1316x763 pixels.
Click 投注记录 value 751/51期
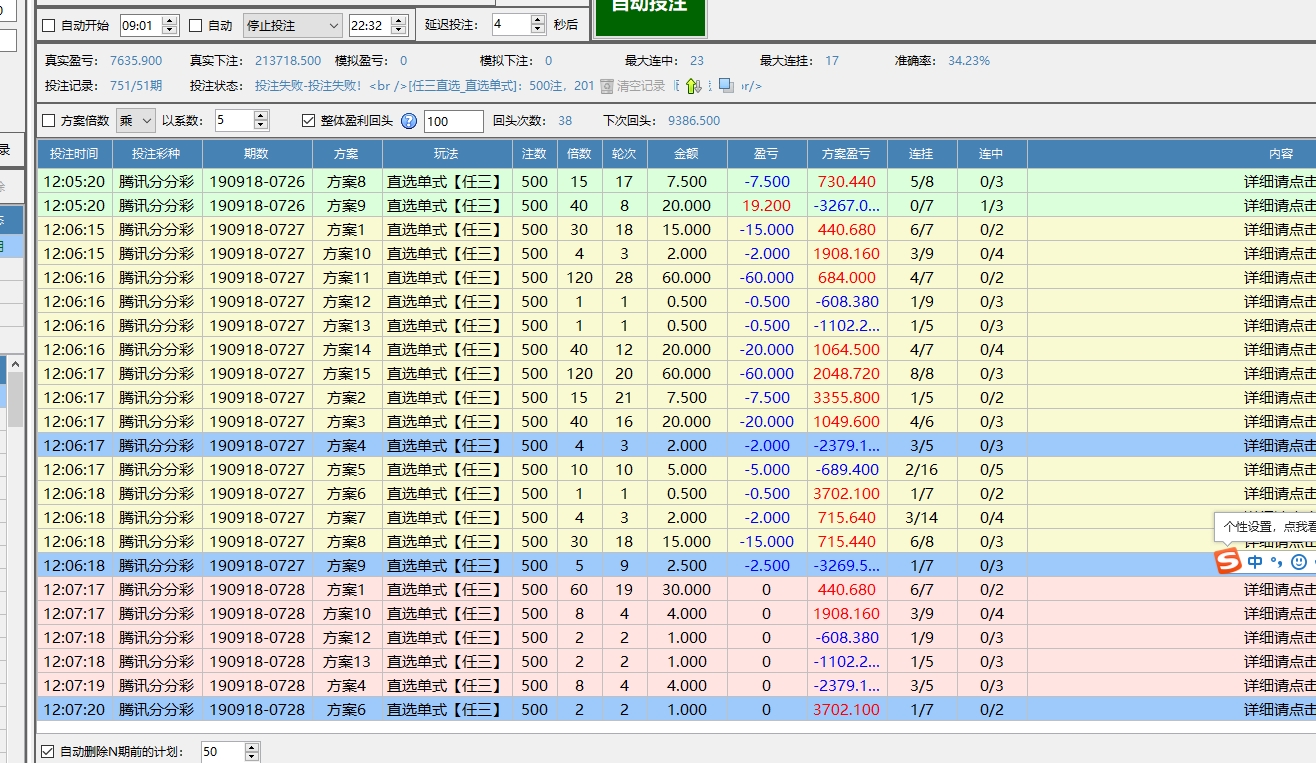point(136,86)
